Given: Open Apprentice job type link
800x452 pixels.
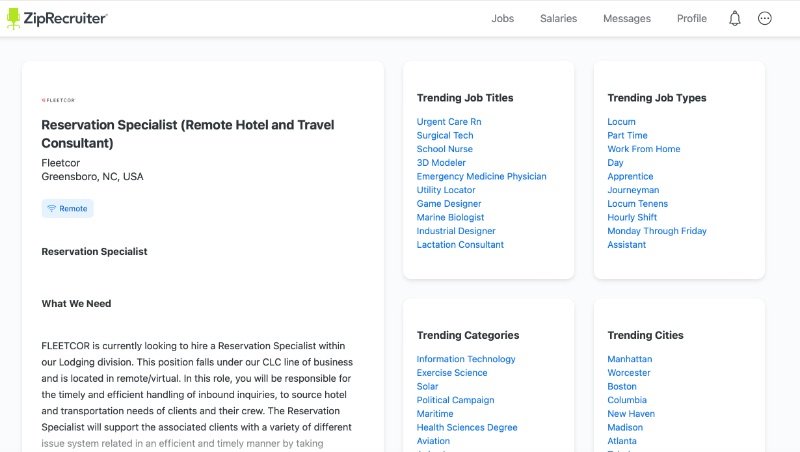Looking at the screenshot, I should [x=630, y=176].
